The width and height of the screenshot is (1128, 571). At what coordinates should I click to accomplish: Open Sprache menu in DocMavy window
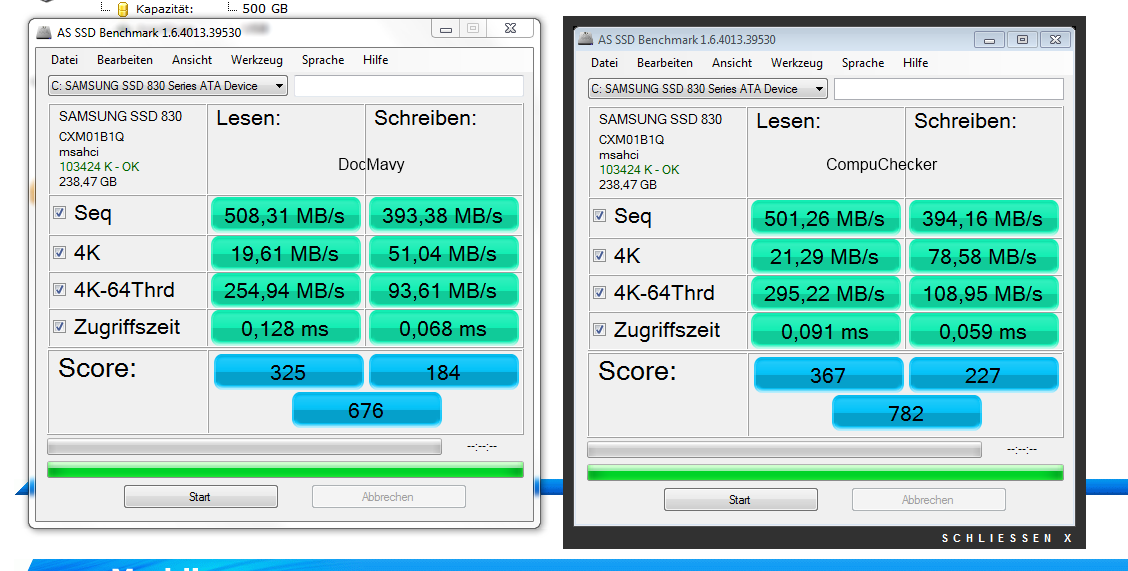coord(323,60)
